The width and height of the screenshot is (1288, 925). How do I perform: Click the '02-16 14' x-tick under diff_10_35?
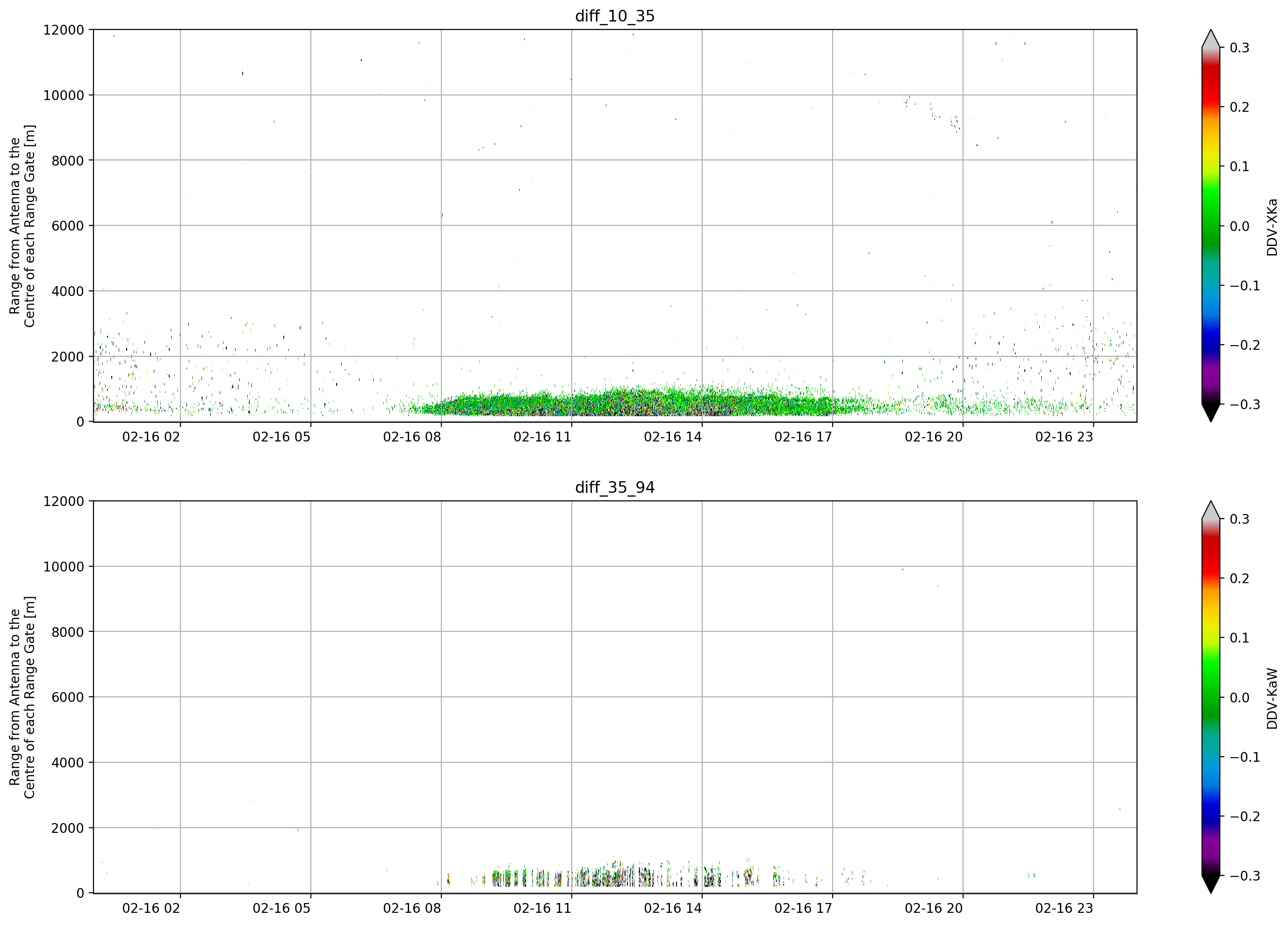673,437
